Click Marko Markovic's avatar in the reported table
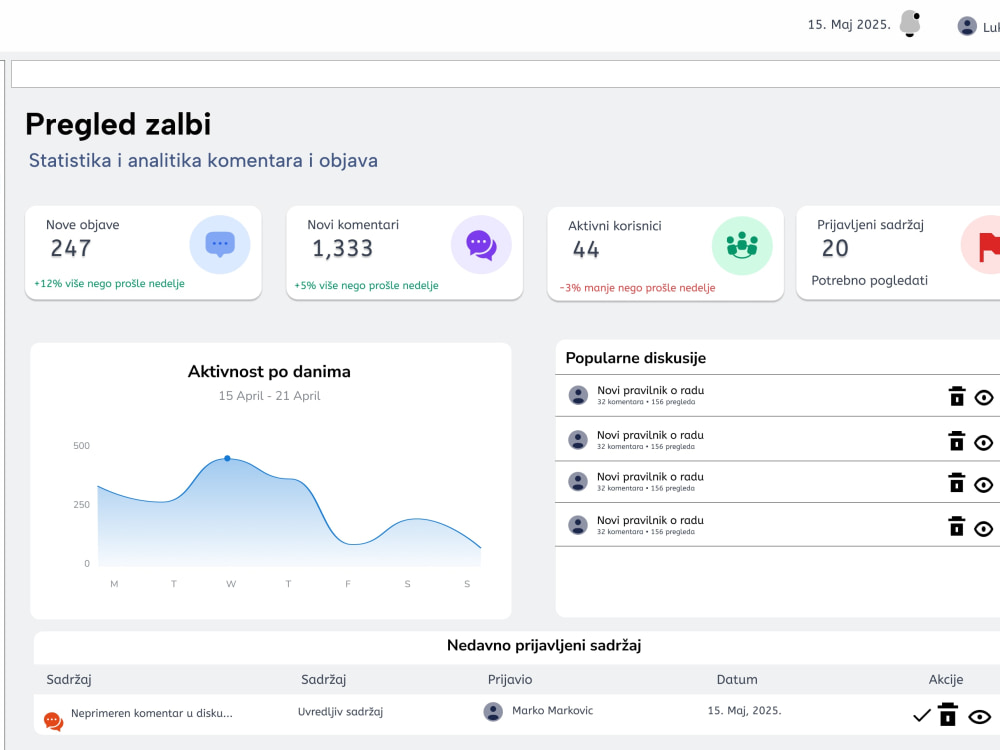Image resolution: width=1000 pixels, height=750 pixels. [493, 711]
